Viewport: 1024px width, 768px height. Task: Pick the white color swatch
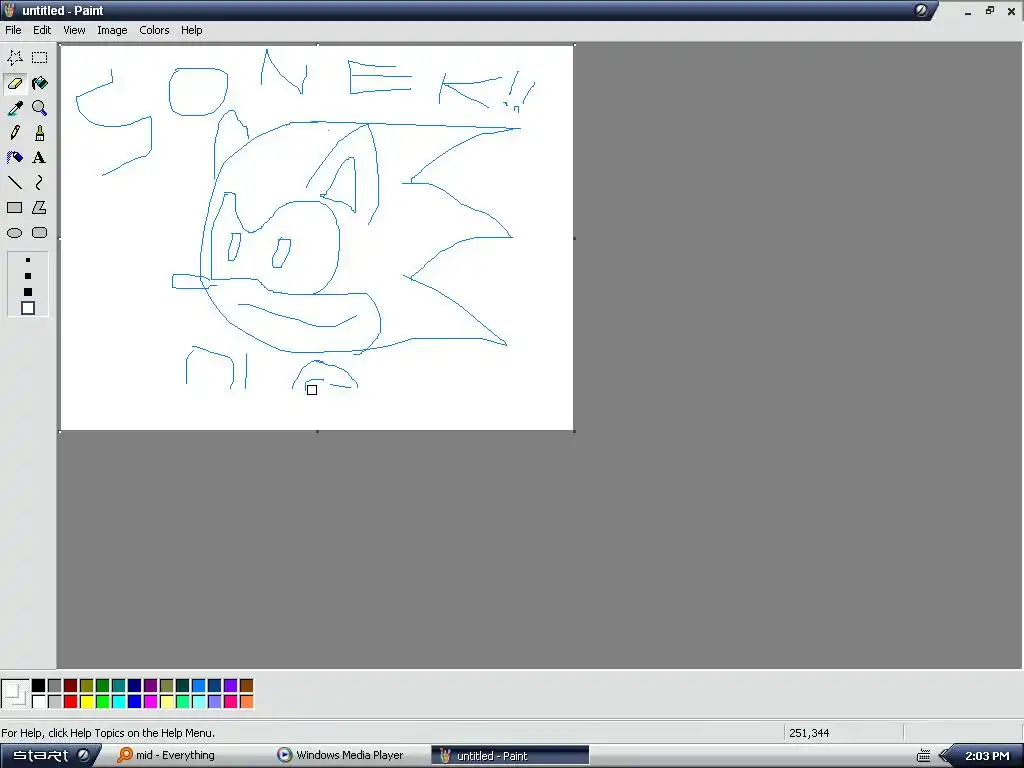click(39, 701)
